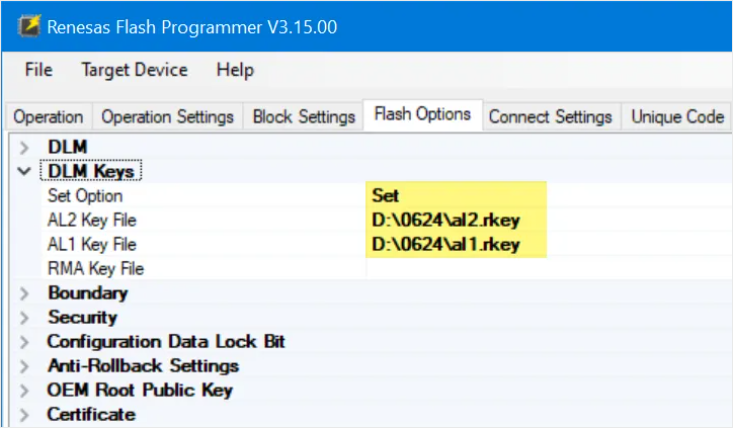The width and height of the screenshot is (733, 428).
Task: Expand the OEM Root Public Key group
Action: tap(24, 391)
